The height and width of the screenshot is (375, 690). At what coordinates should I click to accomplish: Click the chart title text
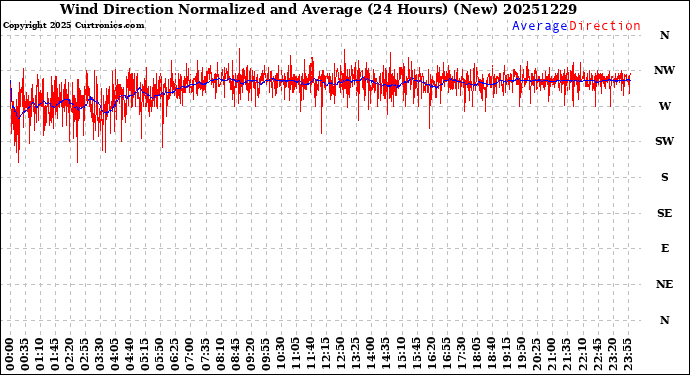tap(318, 9)
